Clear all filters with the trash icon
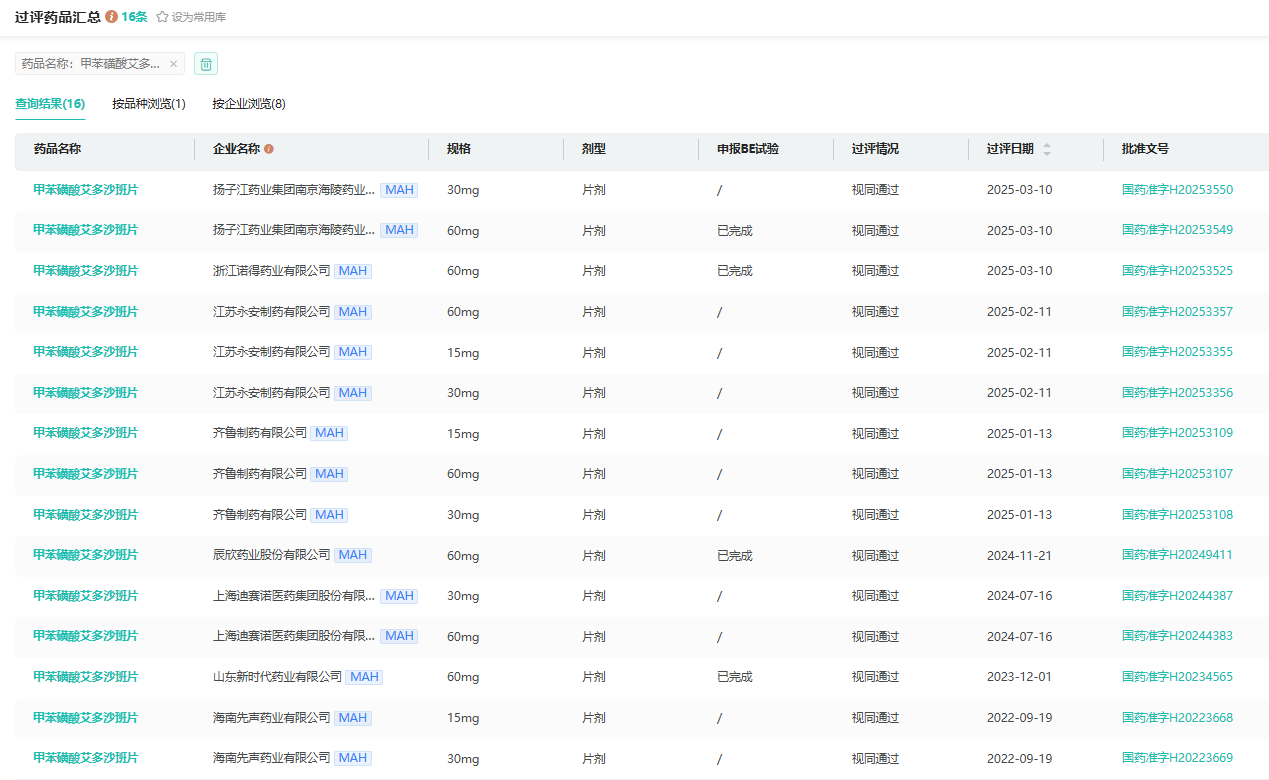This screenshot has height=780, width=1269. [x=206, y=64]
